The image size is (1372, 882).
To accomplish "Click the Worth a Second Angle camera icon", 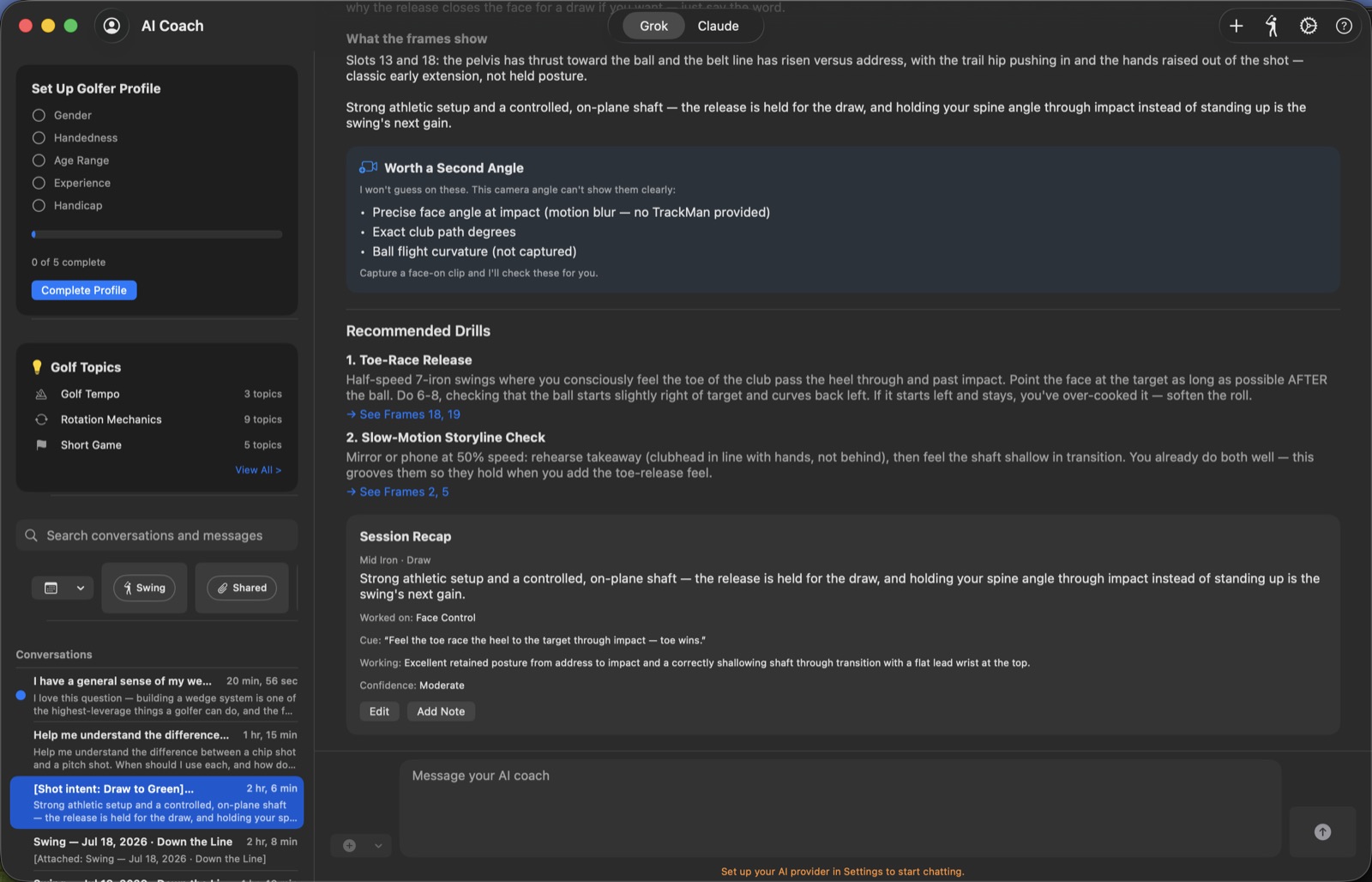I will coord(368,167).
